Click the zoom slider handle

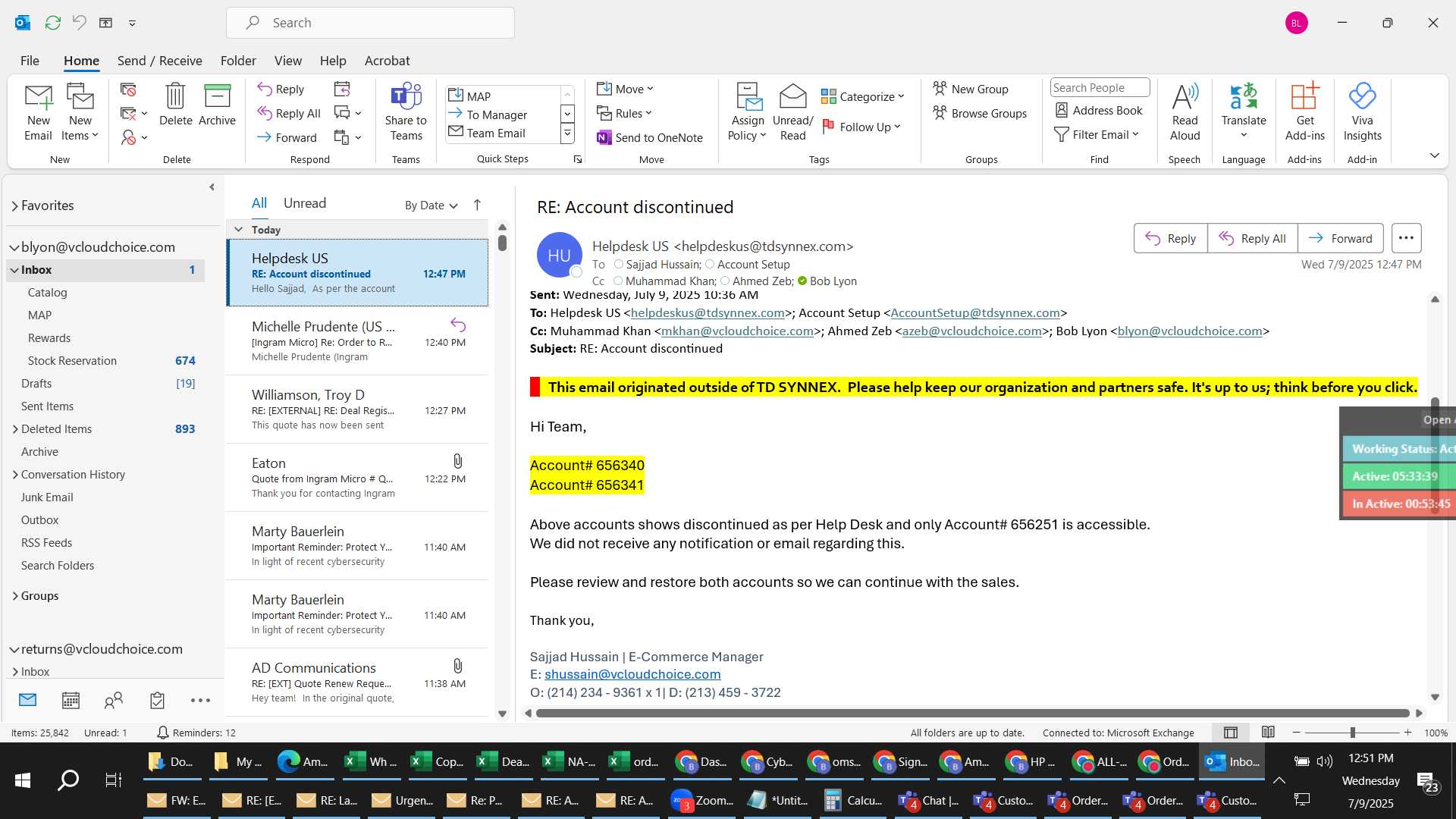pos(1352,733)
